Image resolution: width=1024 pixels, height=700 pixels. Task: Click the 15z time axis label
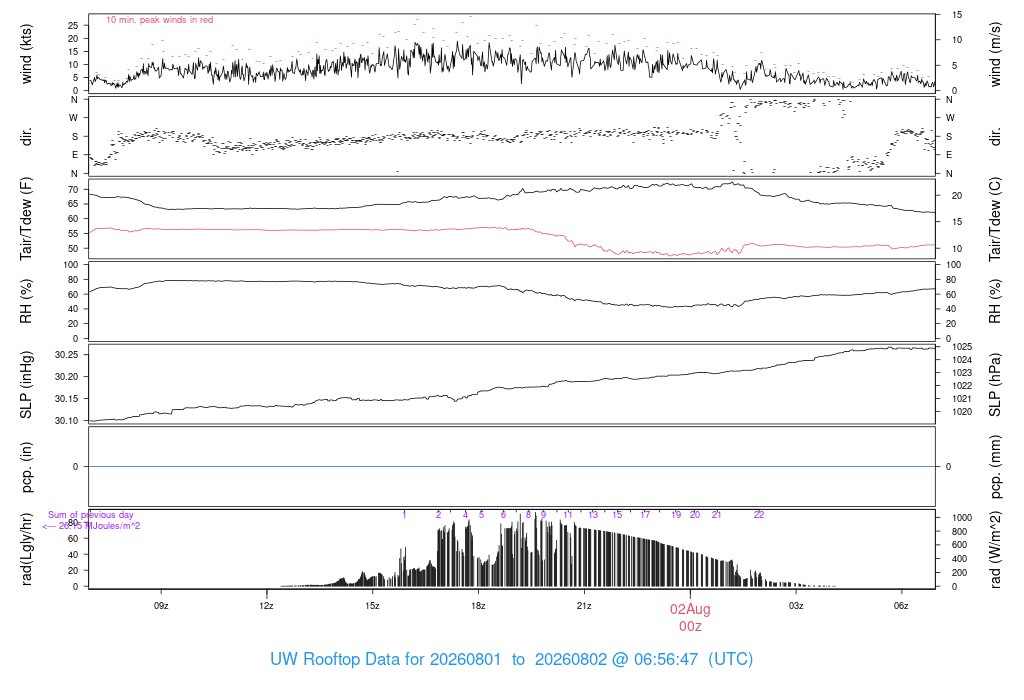coord(372,606)
